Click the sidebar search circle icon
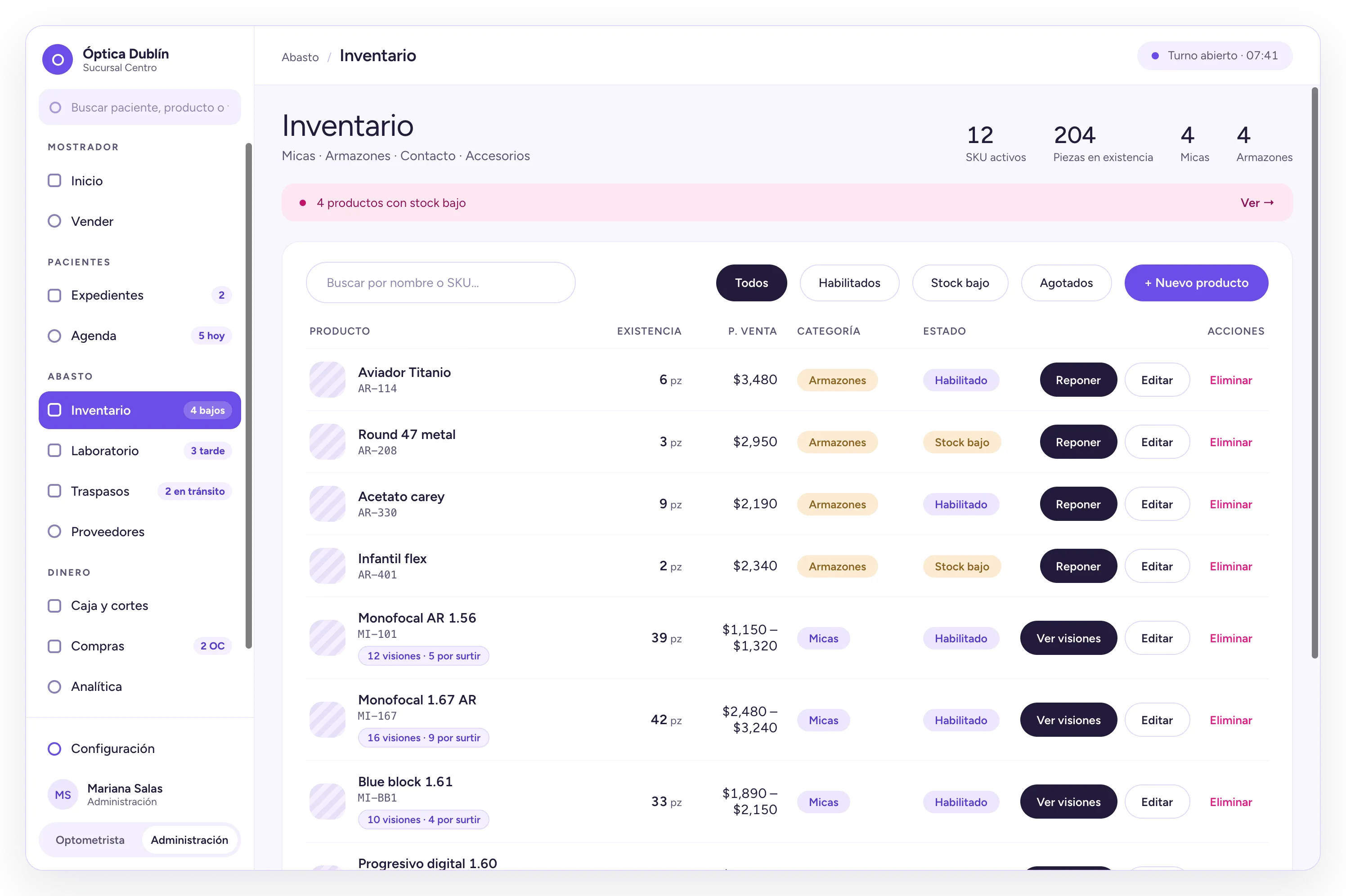 click(x=55, y=108)
